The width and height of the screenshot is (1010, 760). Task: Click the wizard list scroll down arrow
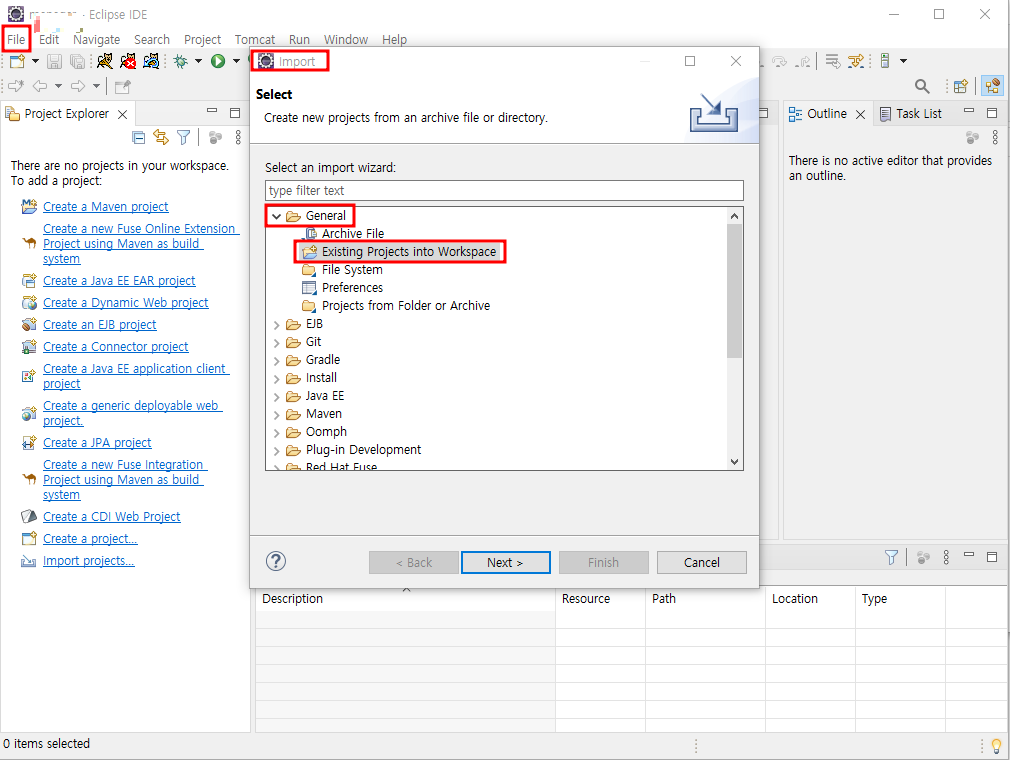[734, 462]
